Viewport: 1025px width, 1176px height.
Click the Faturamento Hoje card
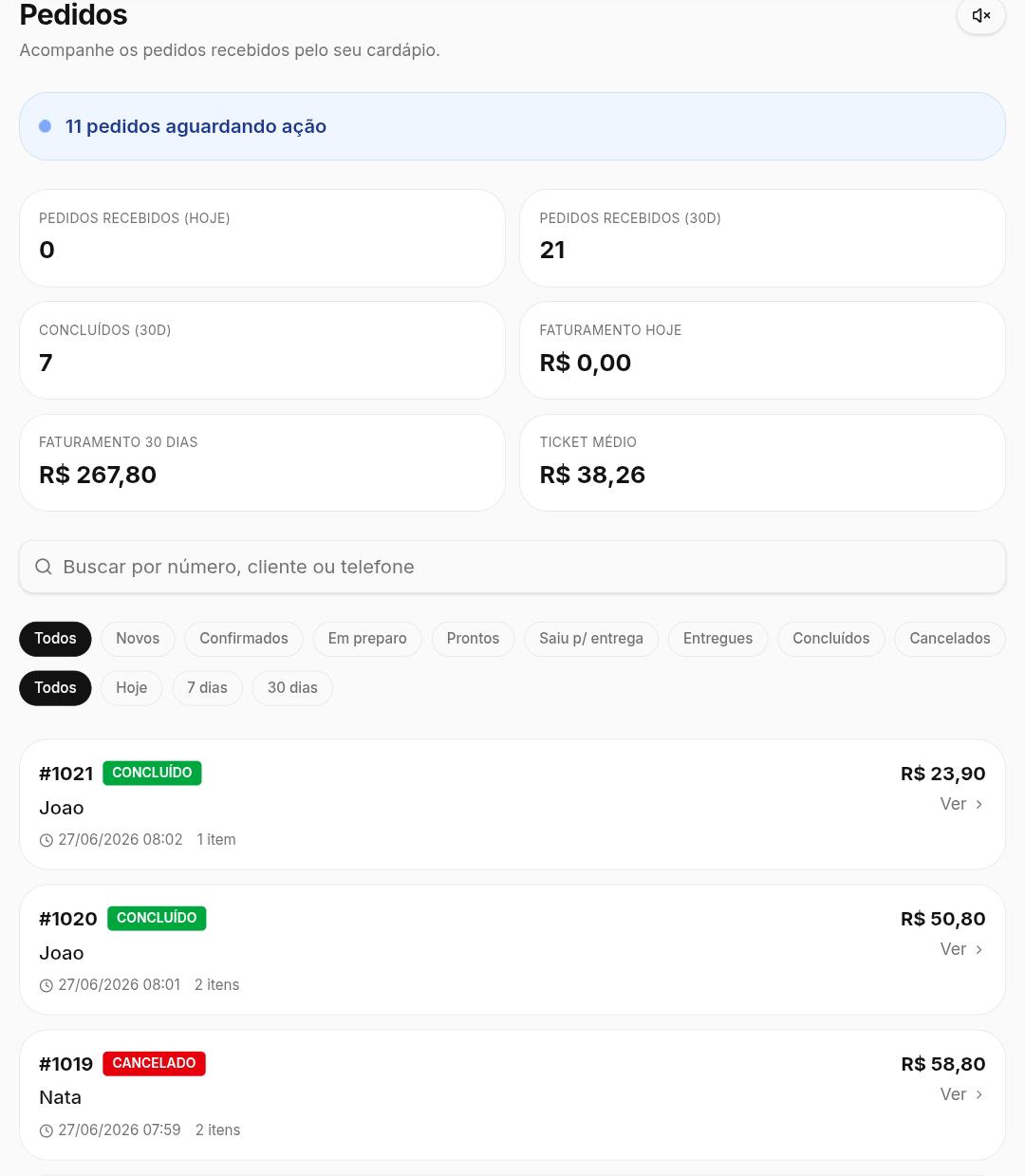[762, 350]
